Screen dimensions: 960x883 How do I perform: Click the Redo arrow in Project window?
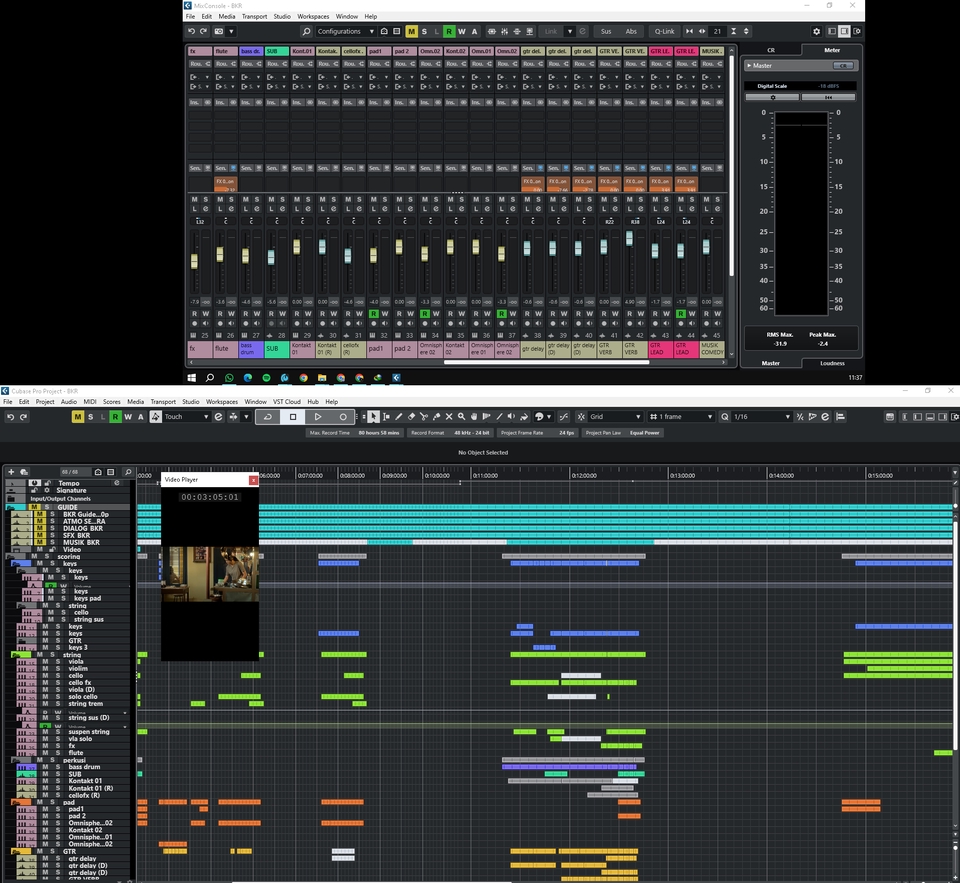pos(23,417)
